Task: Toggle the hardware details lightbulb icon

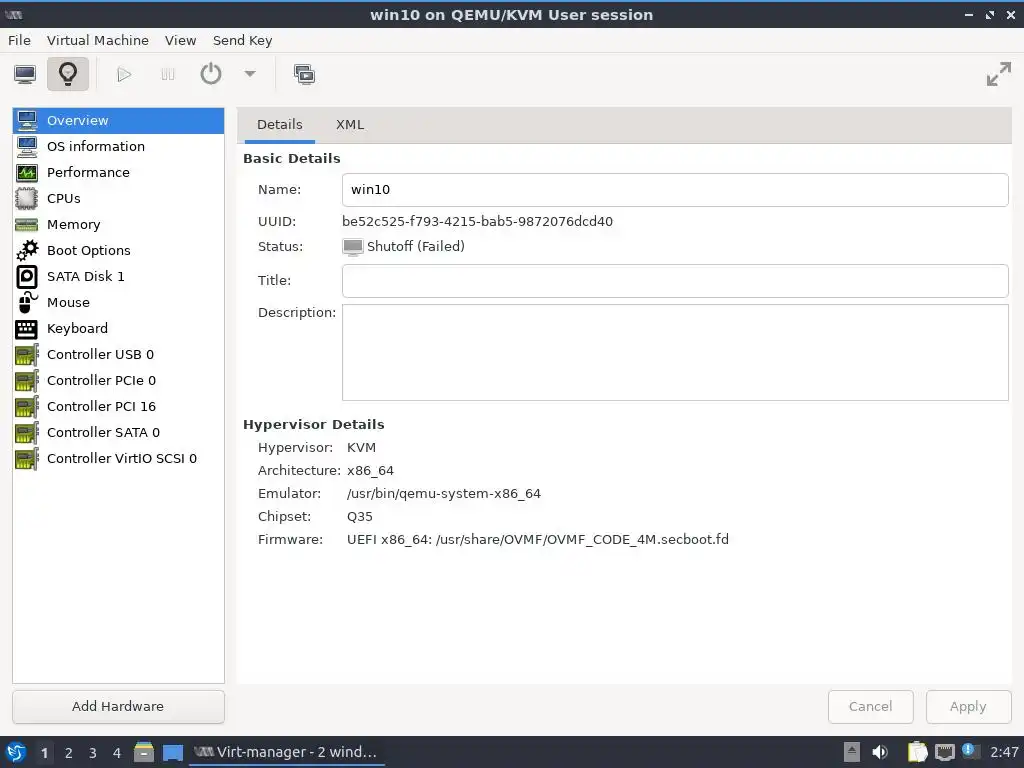Action: (68, 74)
